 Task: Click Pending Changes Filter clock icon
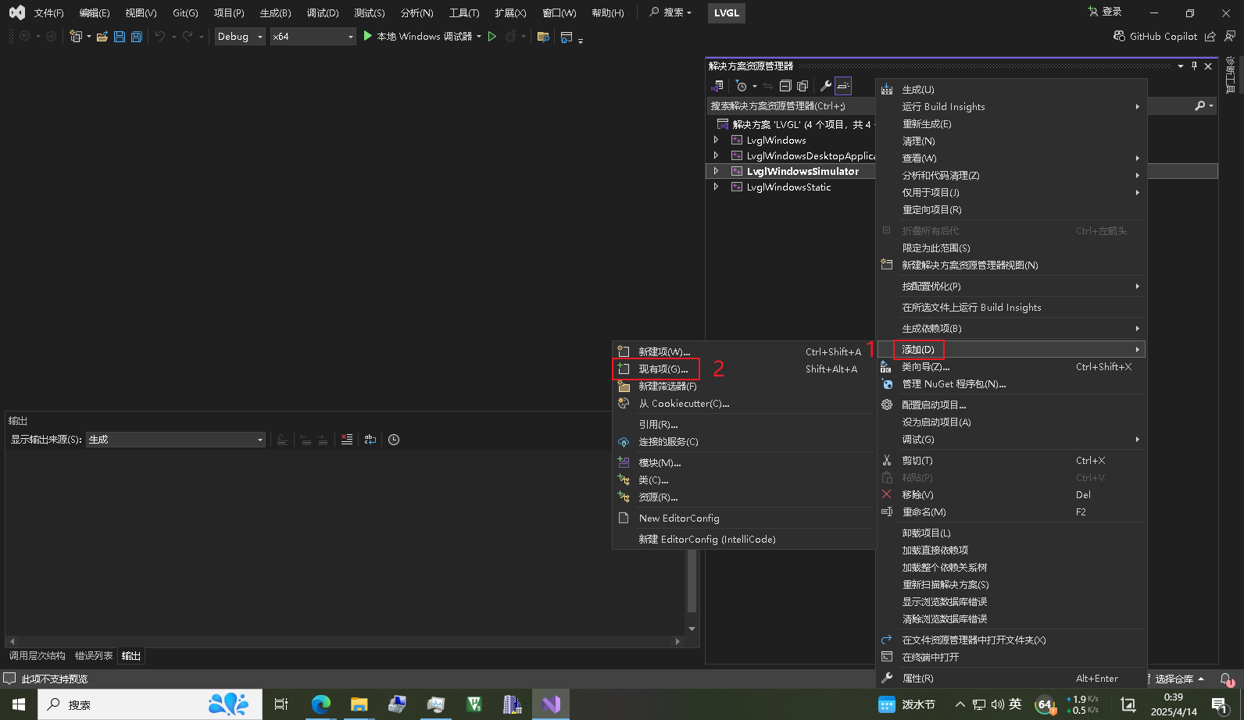point(741,86)
